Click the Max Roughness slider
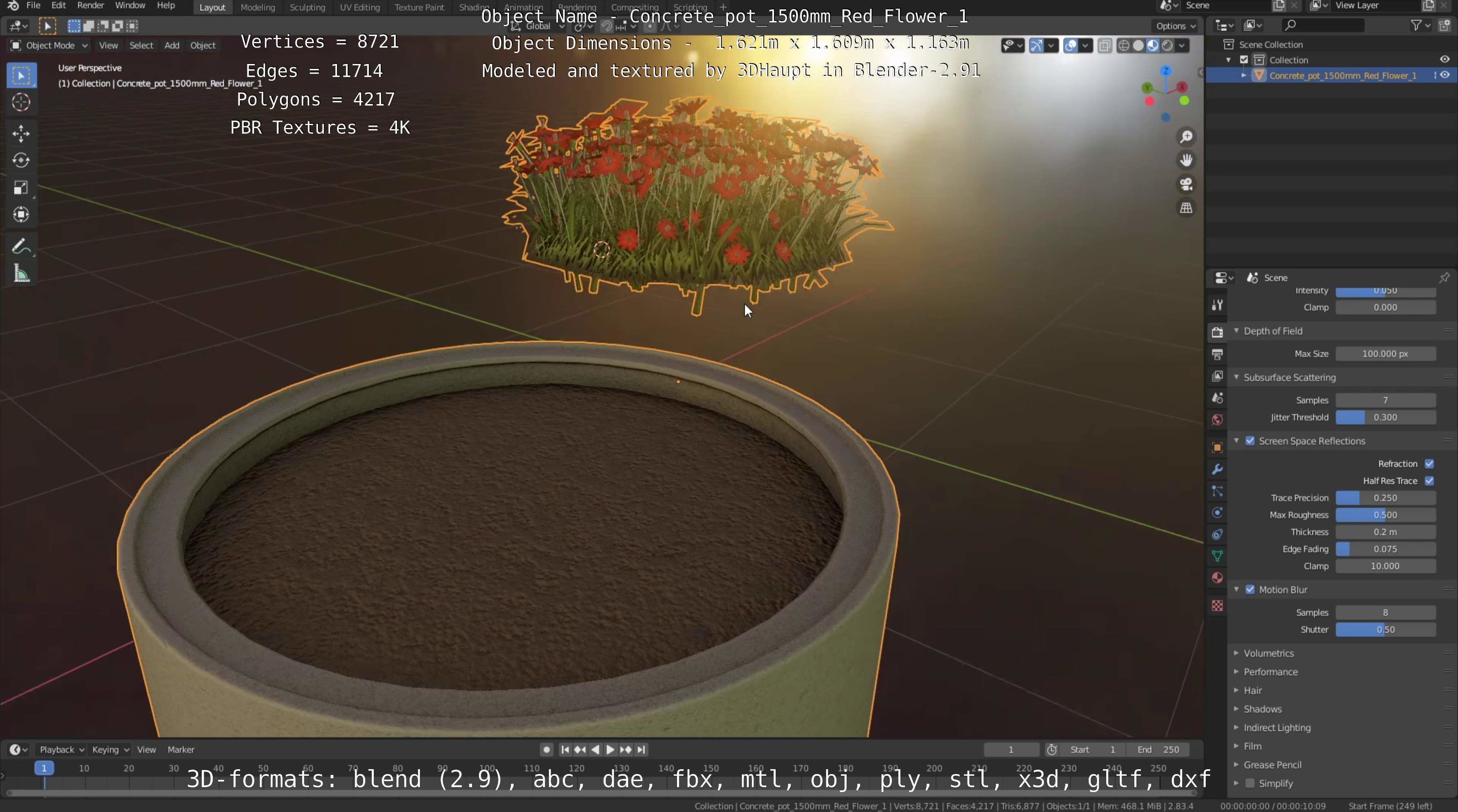The image size is (1458, 812). click(x=1385, y=515)
